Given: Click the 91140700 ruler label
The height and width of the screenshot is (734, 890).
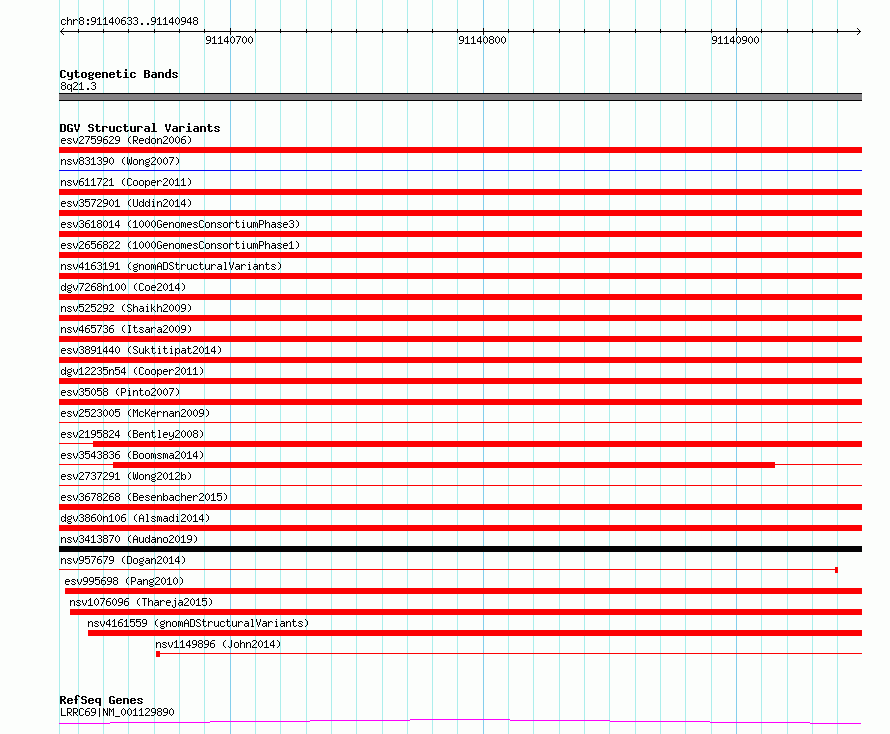Looking at the screenshot, I should pos(229,40).
